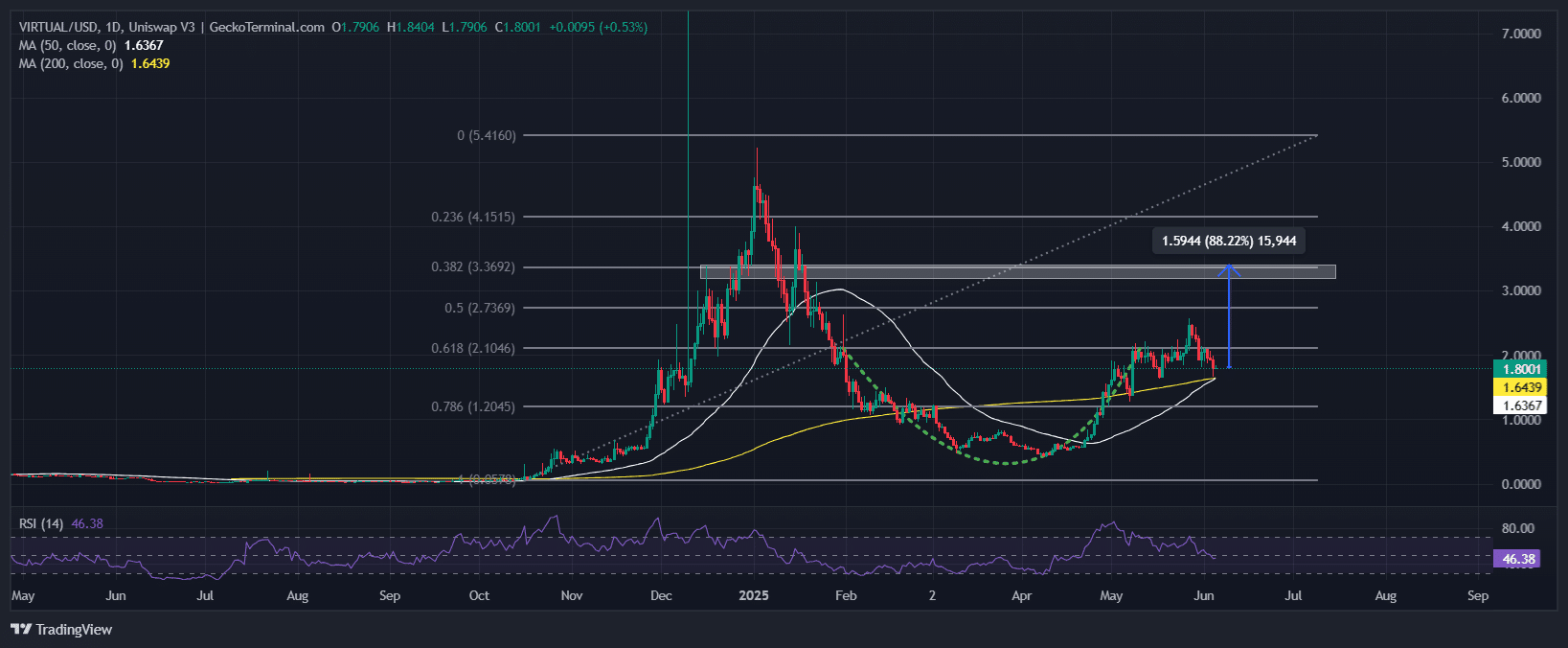This screenshot has height=648, width=1568.
Task: Click the 0.382 (3.3692) Fibonacci label
Action: (x=473, y=266)
